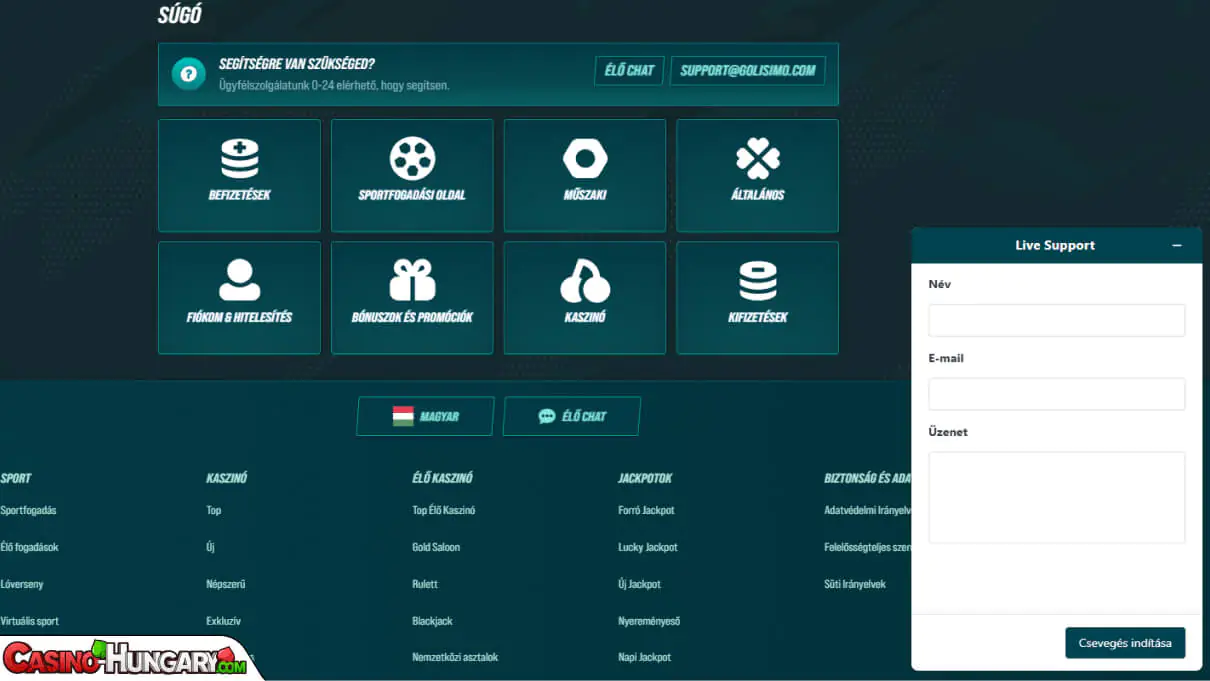Click the Élő Chat button beside language selector
1210x681 pixels.
572,416
